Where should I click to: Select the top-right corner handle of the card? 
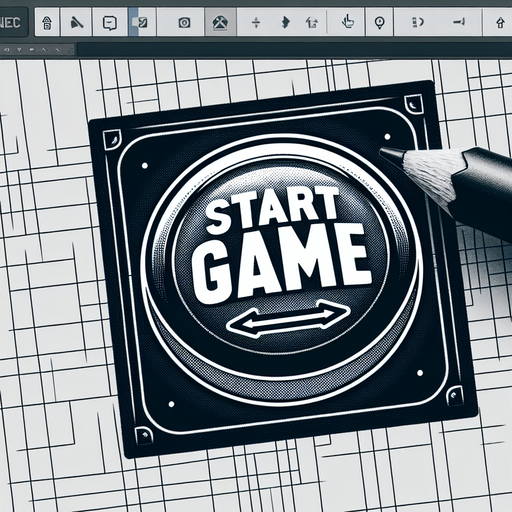coord(414,104)
